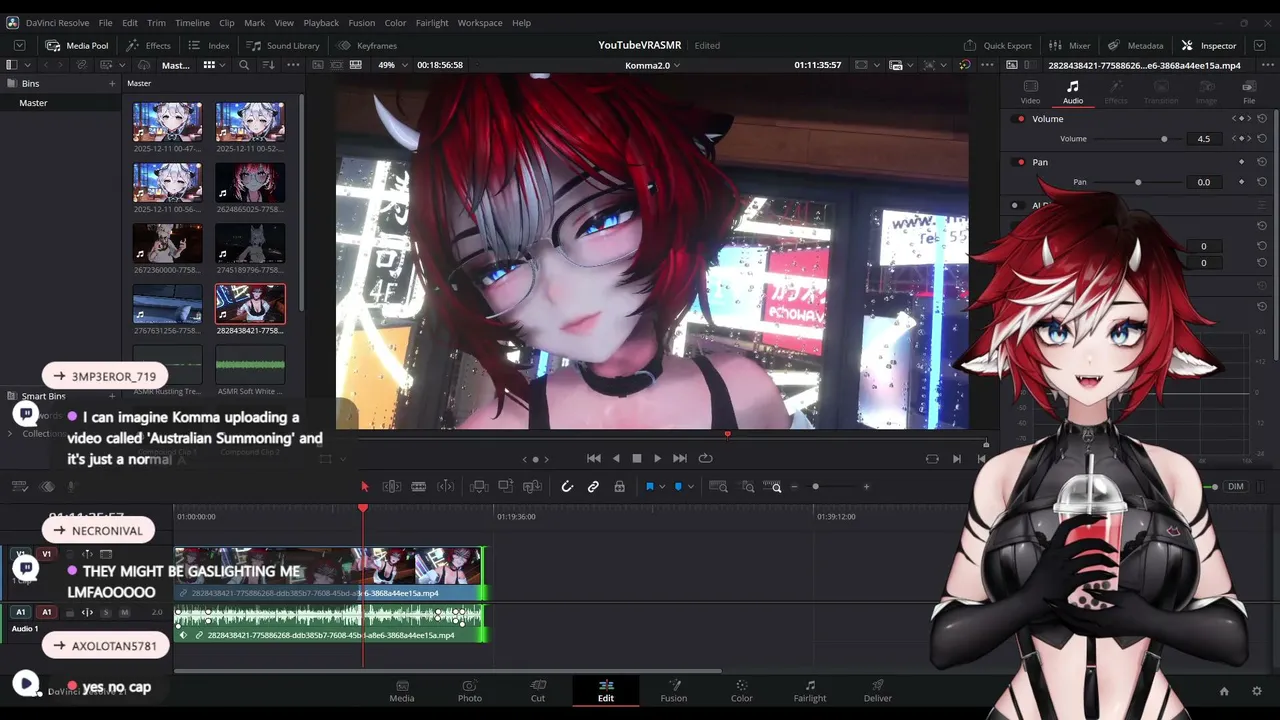Open the File menu
1280x720 pixels.
(105, 23)
